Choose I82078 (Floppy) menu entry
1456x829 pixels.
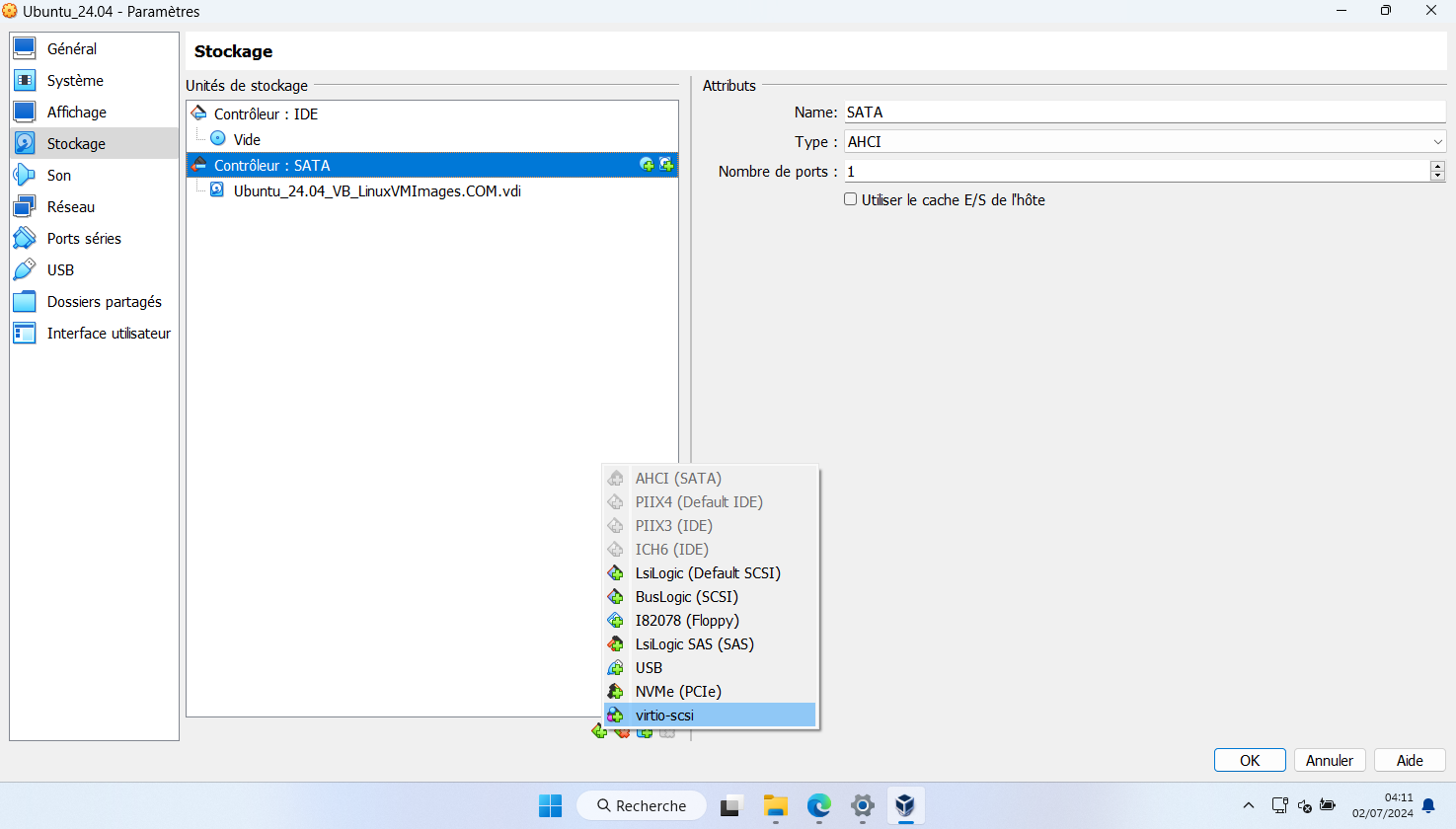tap(711, 621)
